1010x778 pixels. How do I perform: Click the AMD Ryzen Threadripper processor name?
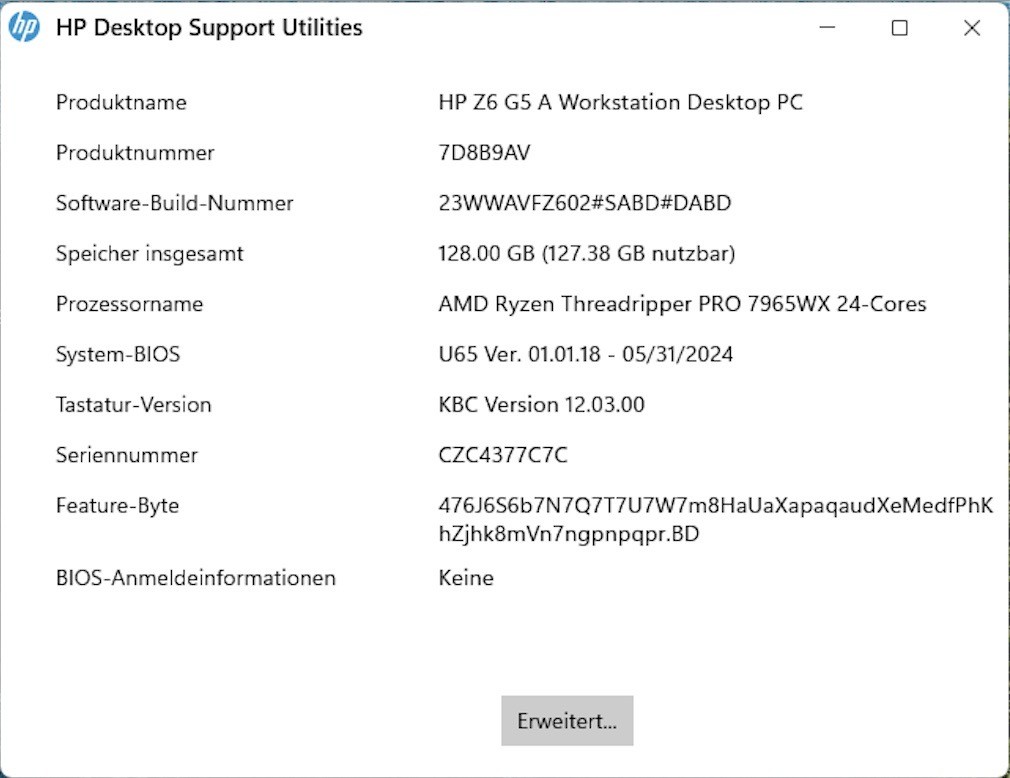(x=682, y=304)
